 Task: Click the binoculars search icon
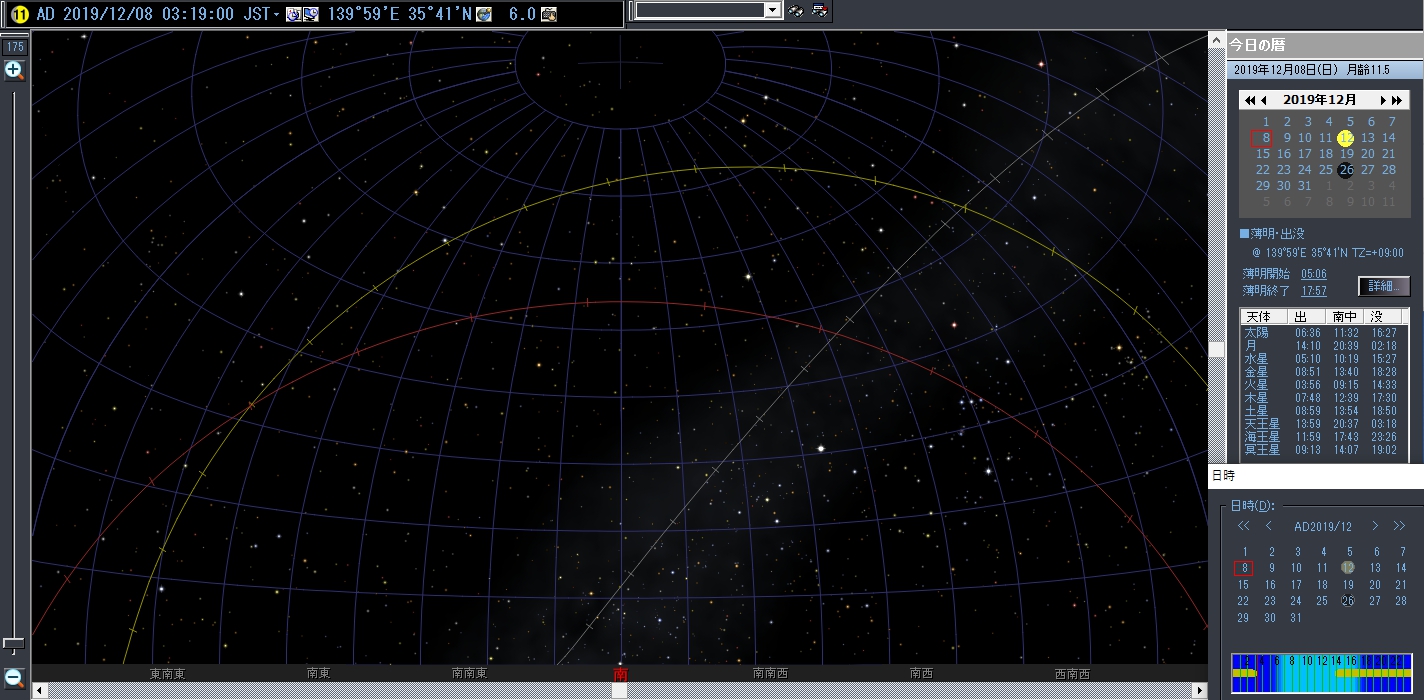[796, 11]
